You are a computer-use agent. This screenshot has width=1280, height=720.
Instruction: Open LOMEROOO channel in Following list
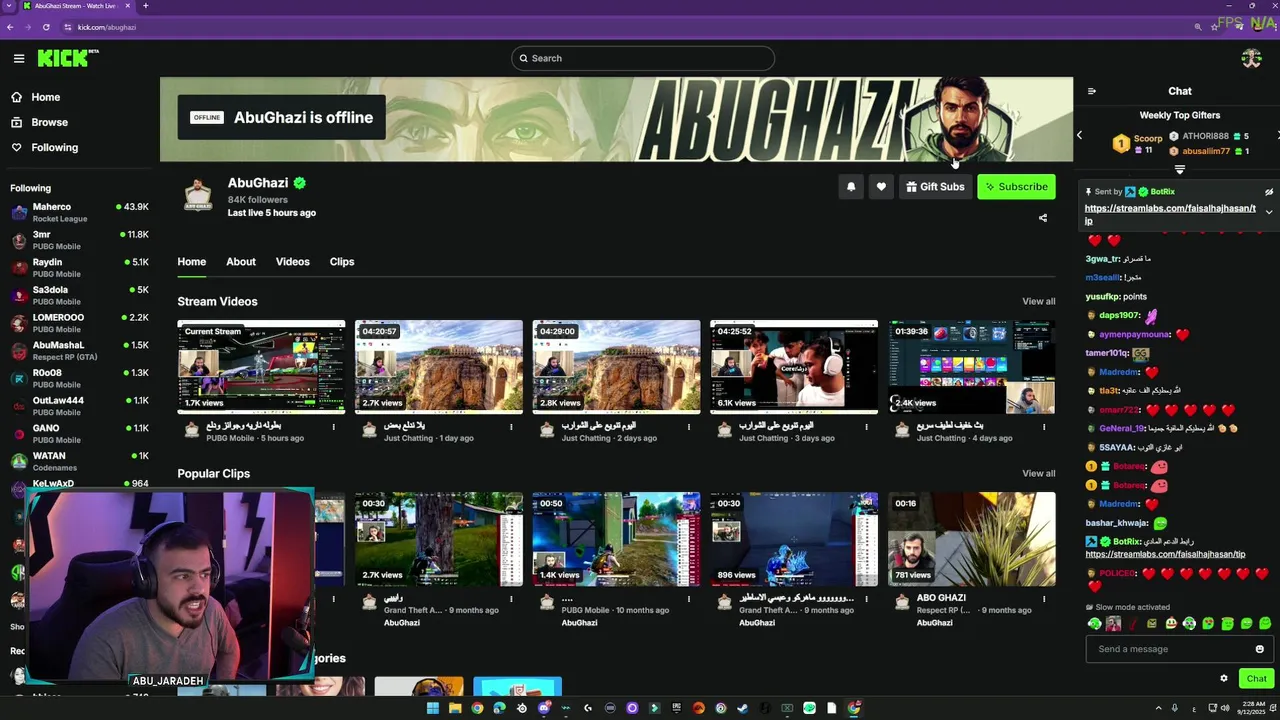[80, 323]
